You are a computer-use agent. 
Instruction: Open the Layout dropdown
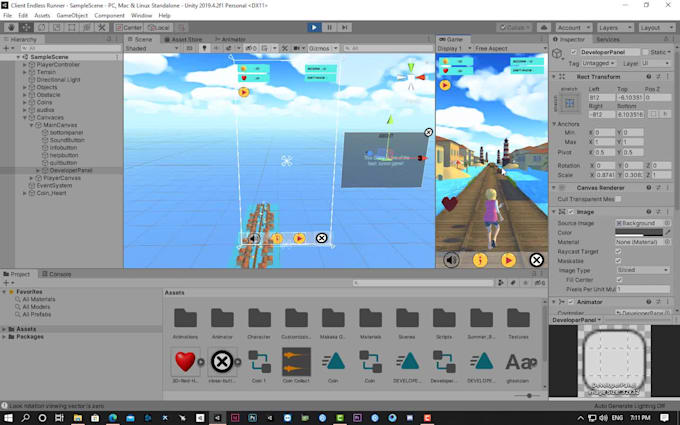click(655, 28)
